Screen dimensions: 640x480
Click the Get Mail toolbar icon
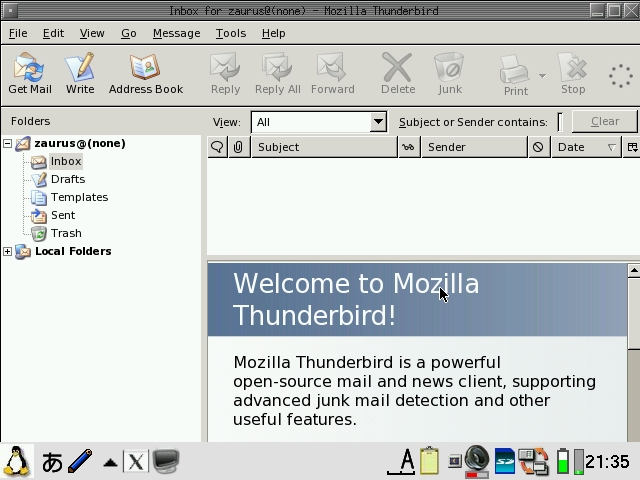30,74
